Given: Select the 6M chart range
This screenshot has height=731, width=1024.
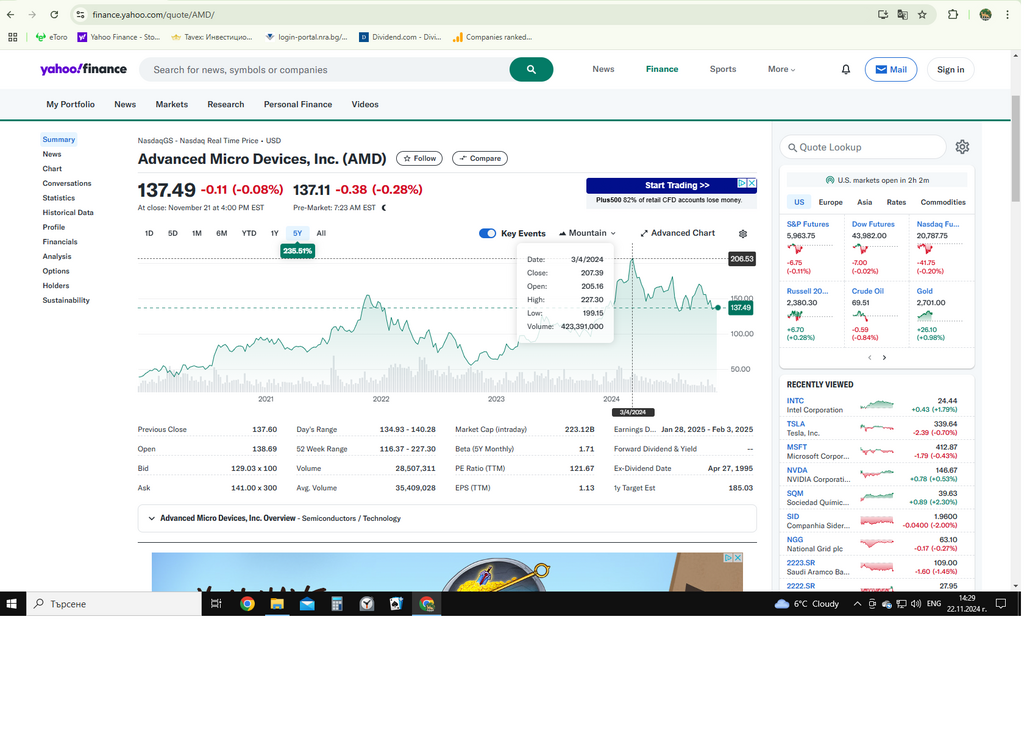Looking at the screenshot, I should pos(221,233).
